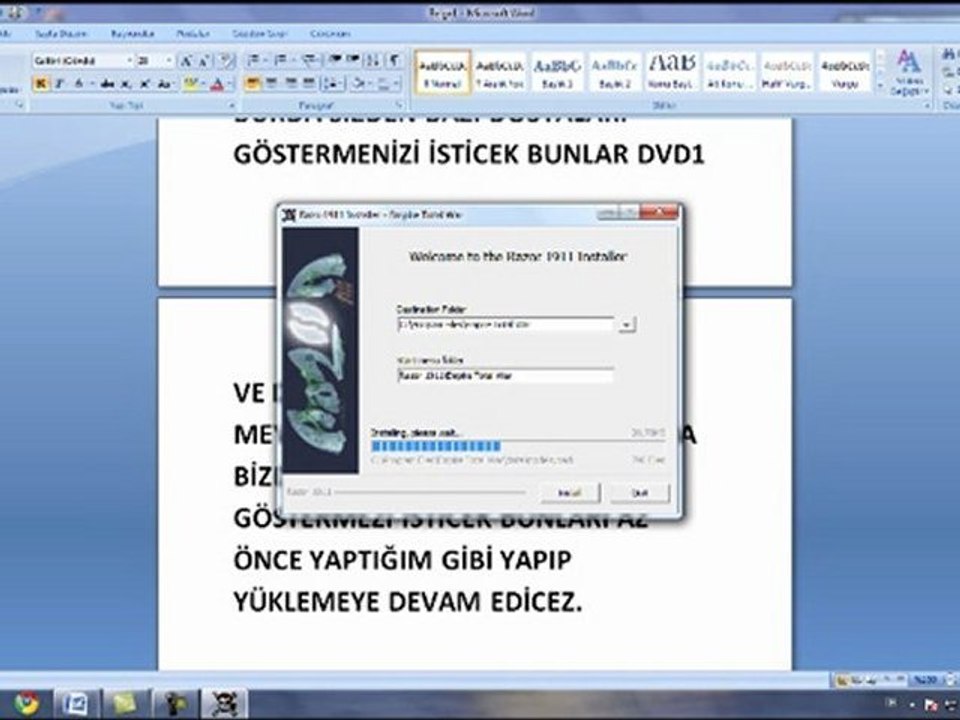Viewport: 960px width, 720px height.
Task: Toggle subscript formatting
Action: pyautogui.click(x=126, y=84)
